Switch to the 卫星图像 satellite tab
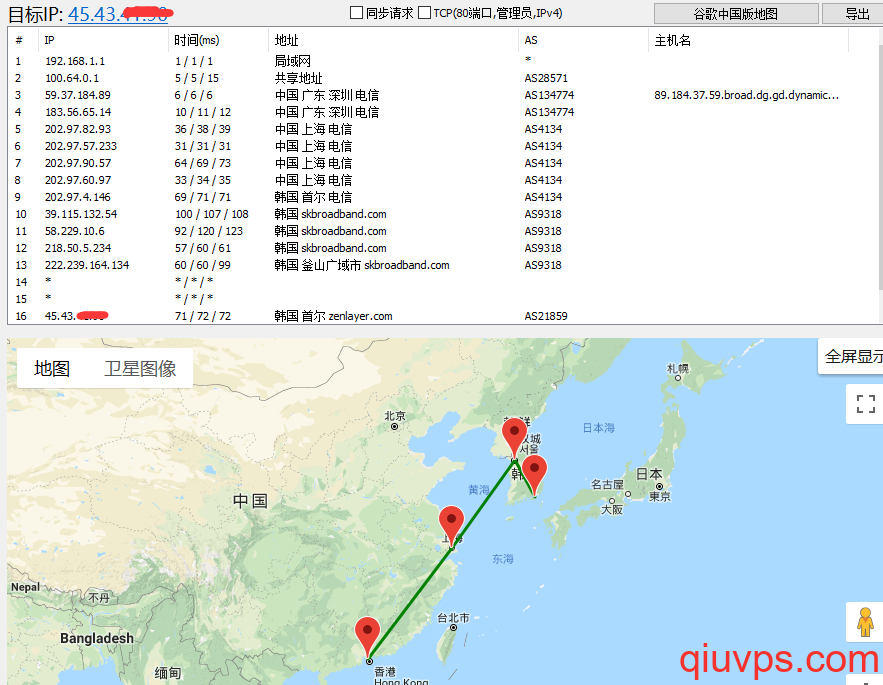Viewport: 883px width, 685px height. tap(140, 368)
